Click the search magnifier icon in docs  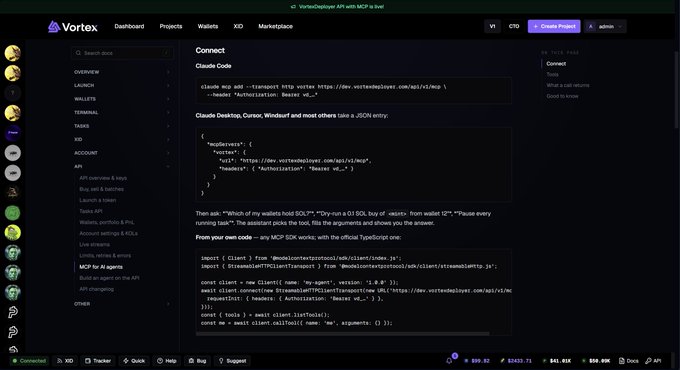[x=78, y=53]
